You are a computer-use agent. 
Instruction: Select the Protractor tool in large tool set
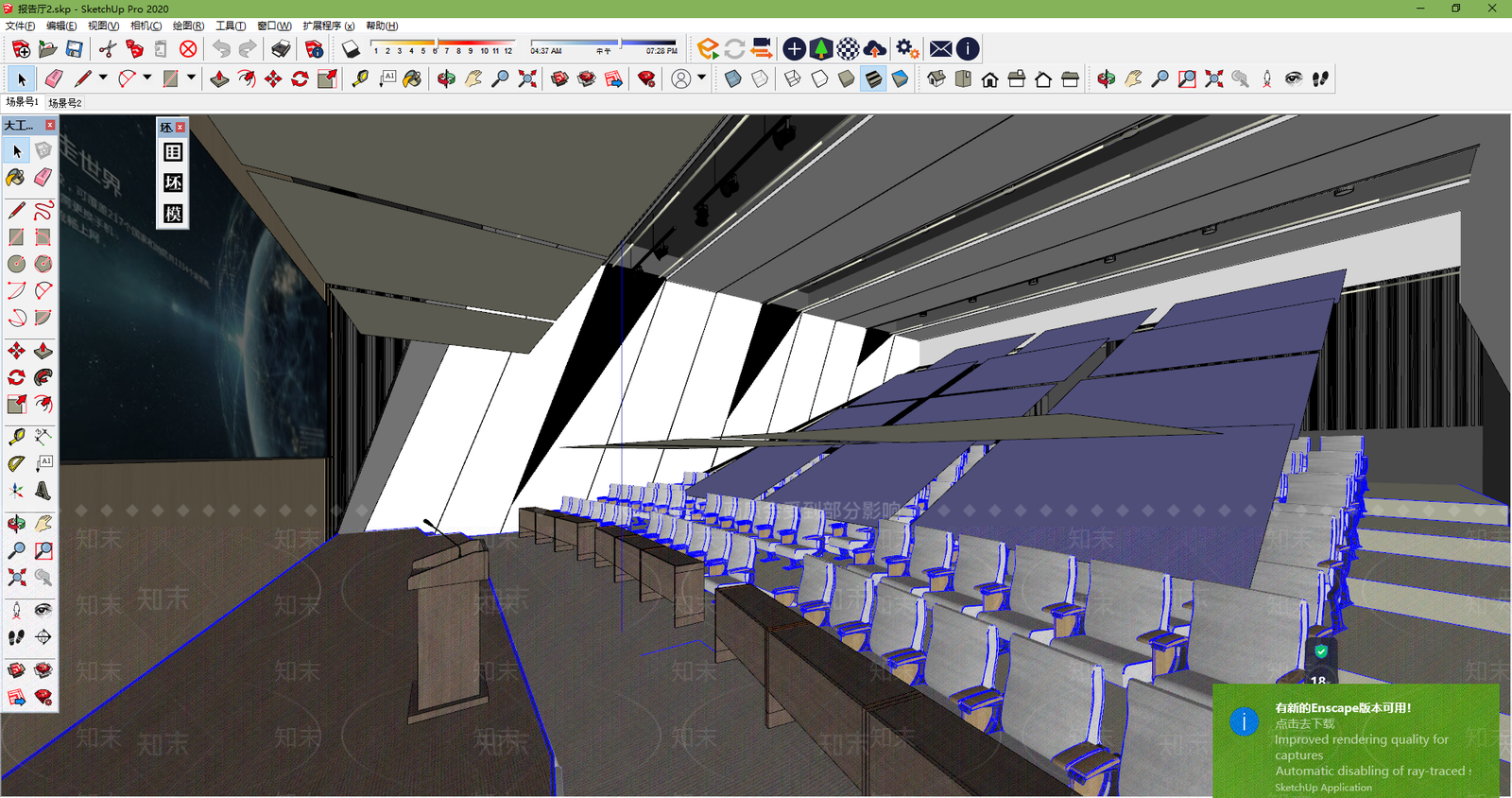[16, 463]
